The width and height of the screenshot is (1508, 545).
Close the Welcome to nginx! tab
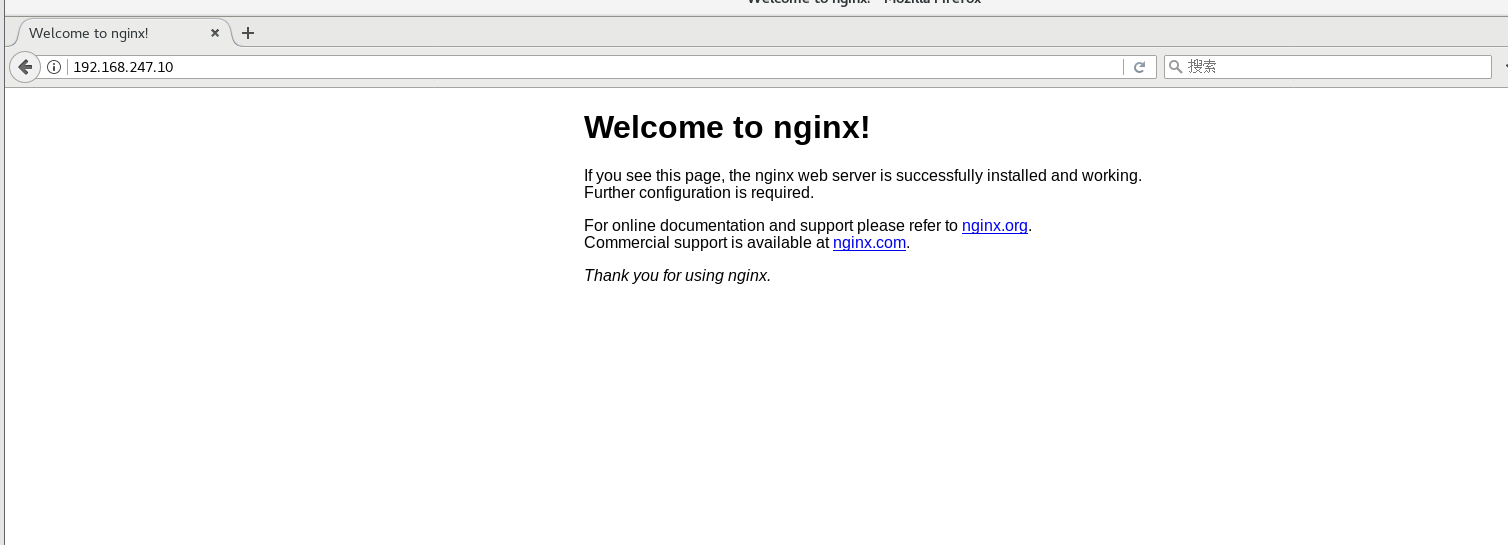(215, 33)
